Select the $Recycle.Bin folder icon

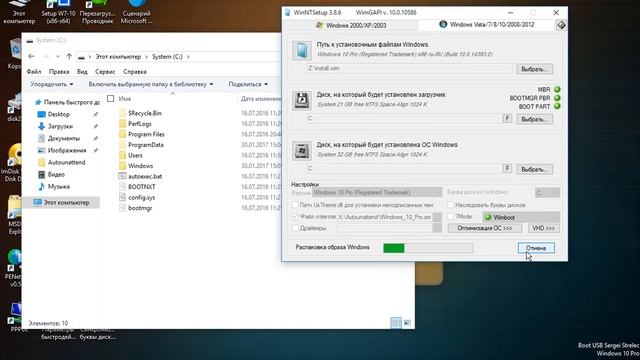pos(122,113)
